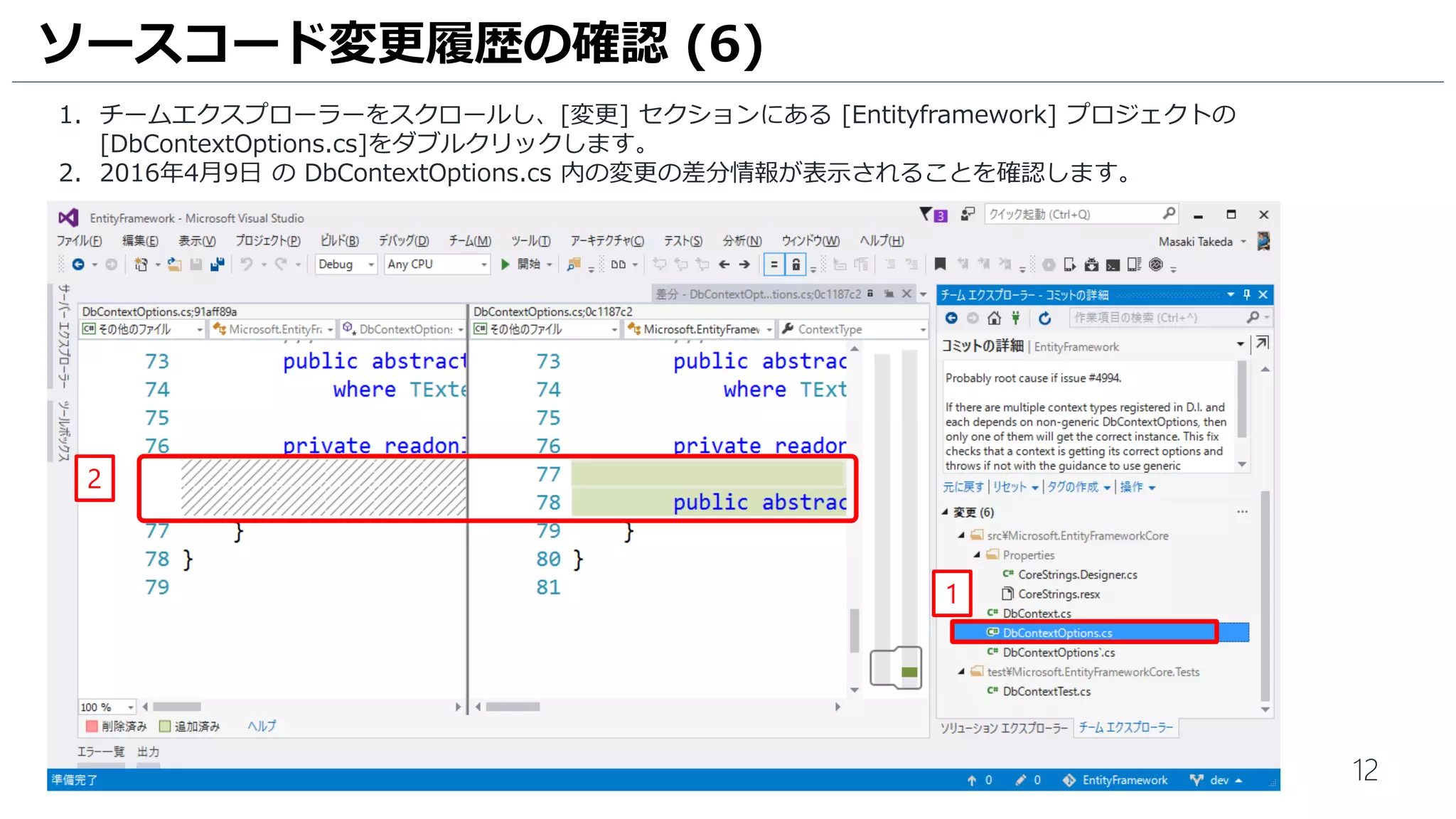1456x819 pixels.
Task: Click the pop-out arrow icon in commit details
Action: pyautogui.click(x=1262, y=343)
